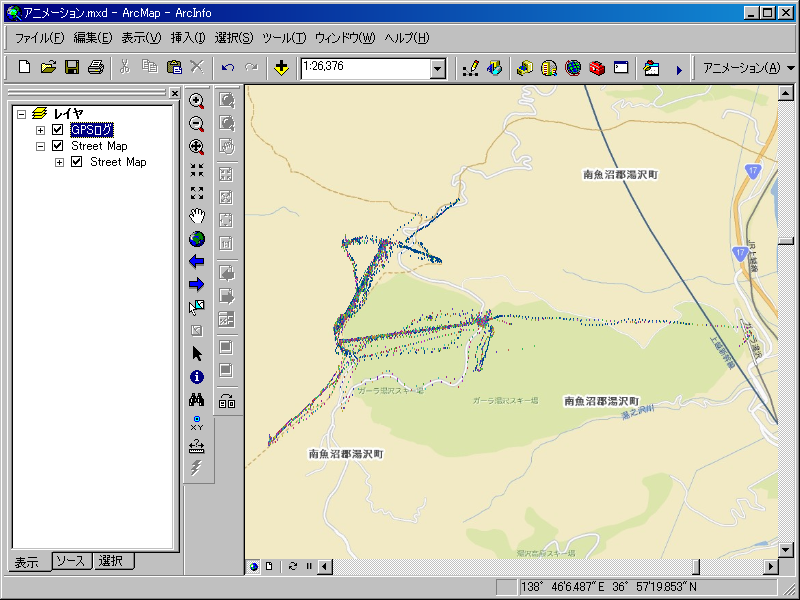Viewport: 800px width, 600px height.
Task: Choose the Select Features tool
Action: coord(197,307)
